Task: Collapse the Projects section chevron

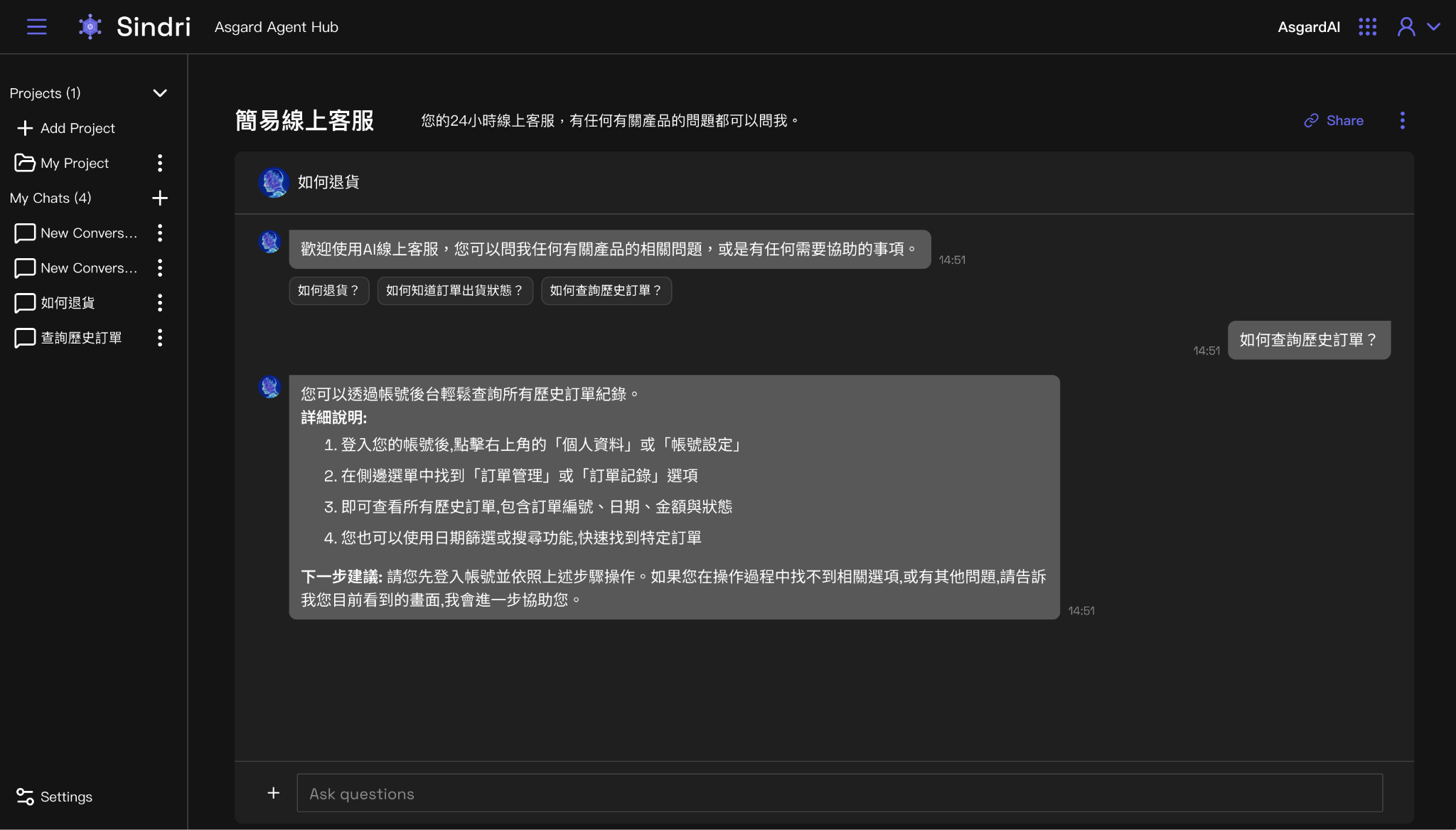Action: pyautogui.click(x=160, y=93)
